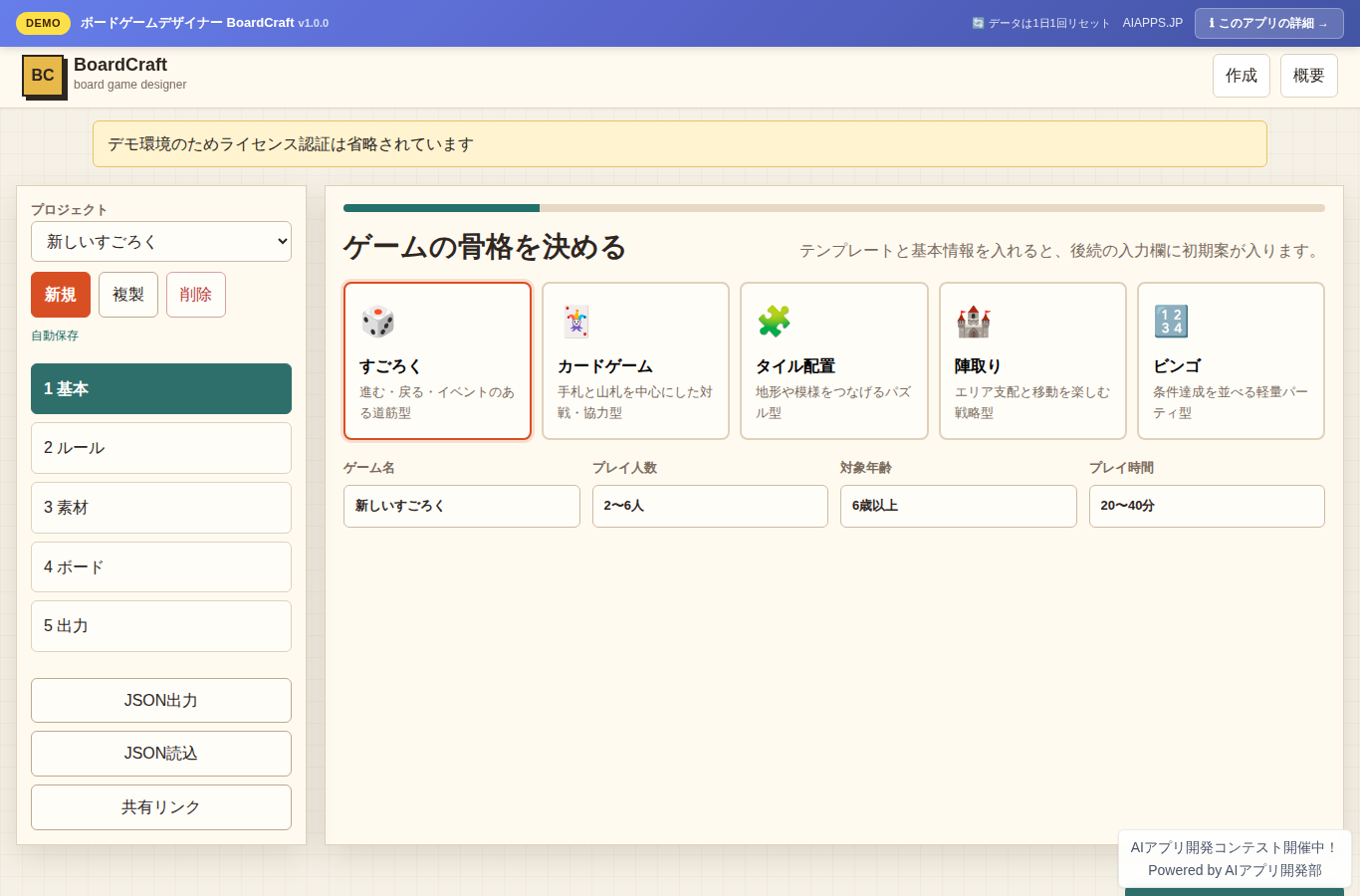Click the ゲームの骨格を決める heading
This screenshot has height=896, width=1360.
(485, 247)
